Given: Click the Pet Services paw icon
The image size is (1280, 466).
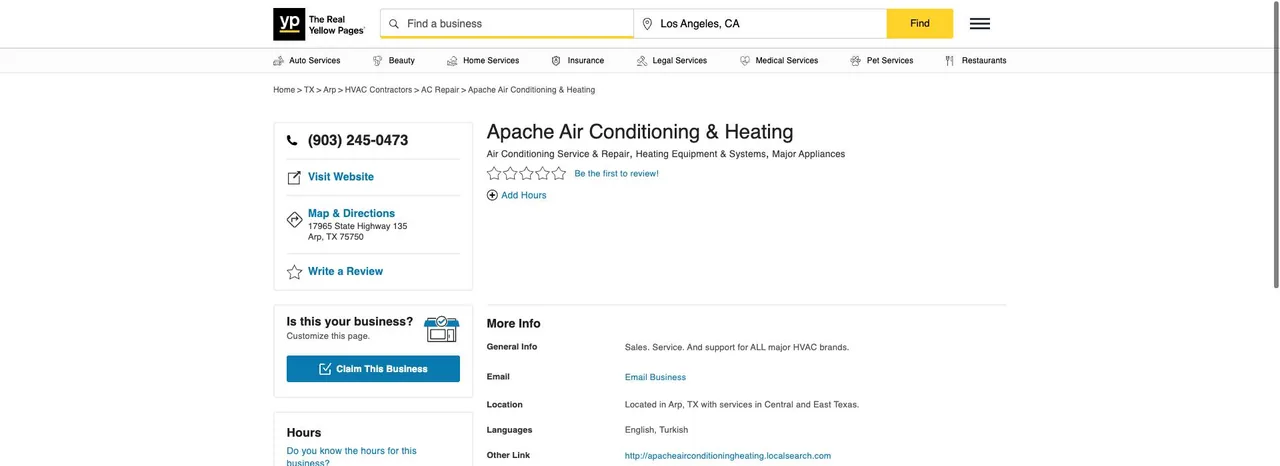Looking at the screenshot, I should 856,61.
